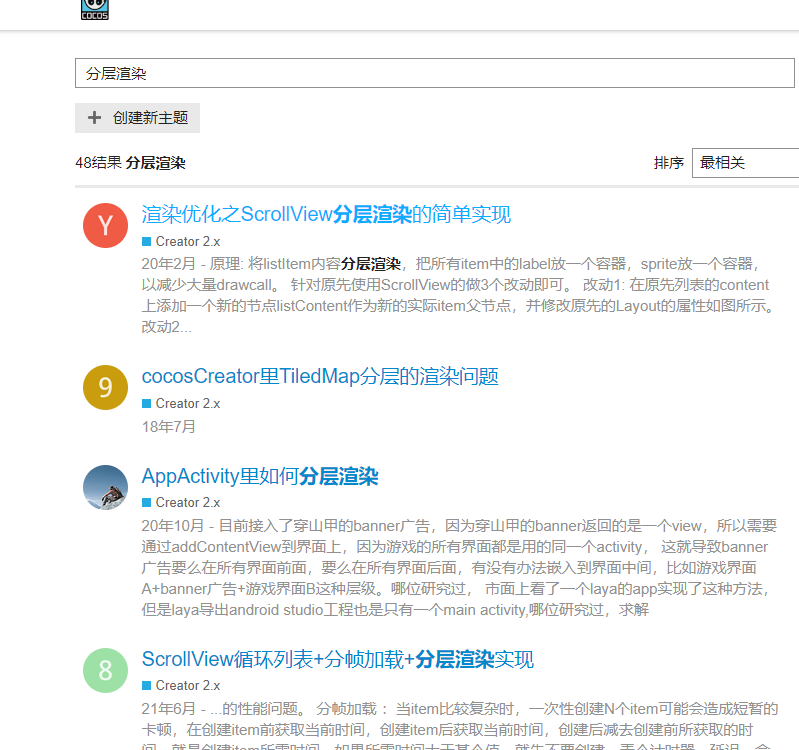Click the green 8 user avatar
The image size is (799, 750).
tap(105, 670)
